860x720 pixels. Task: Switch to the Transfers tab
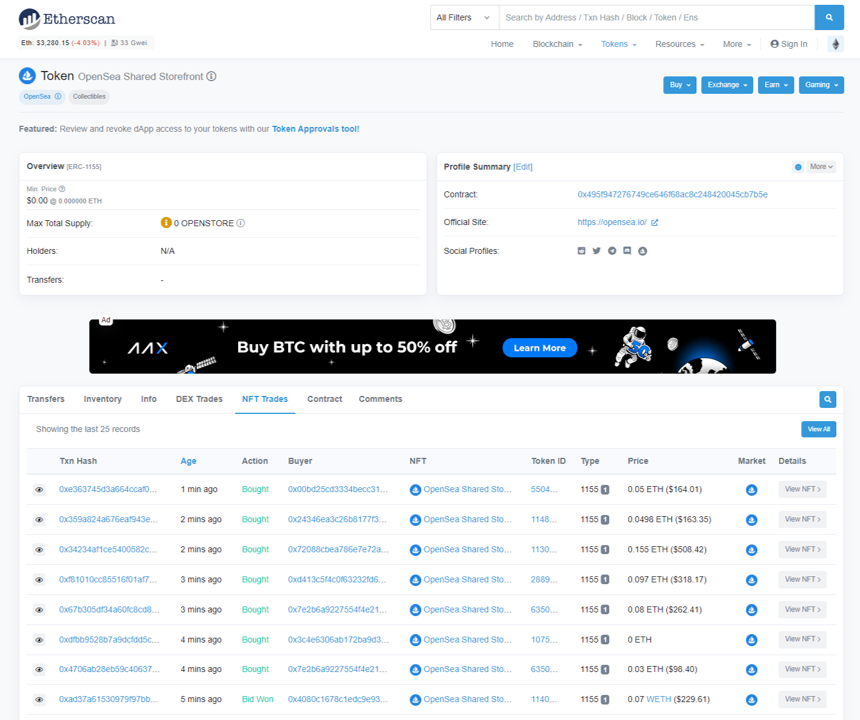pos(46,399)
